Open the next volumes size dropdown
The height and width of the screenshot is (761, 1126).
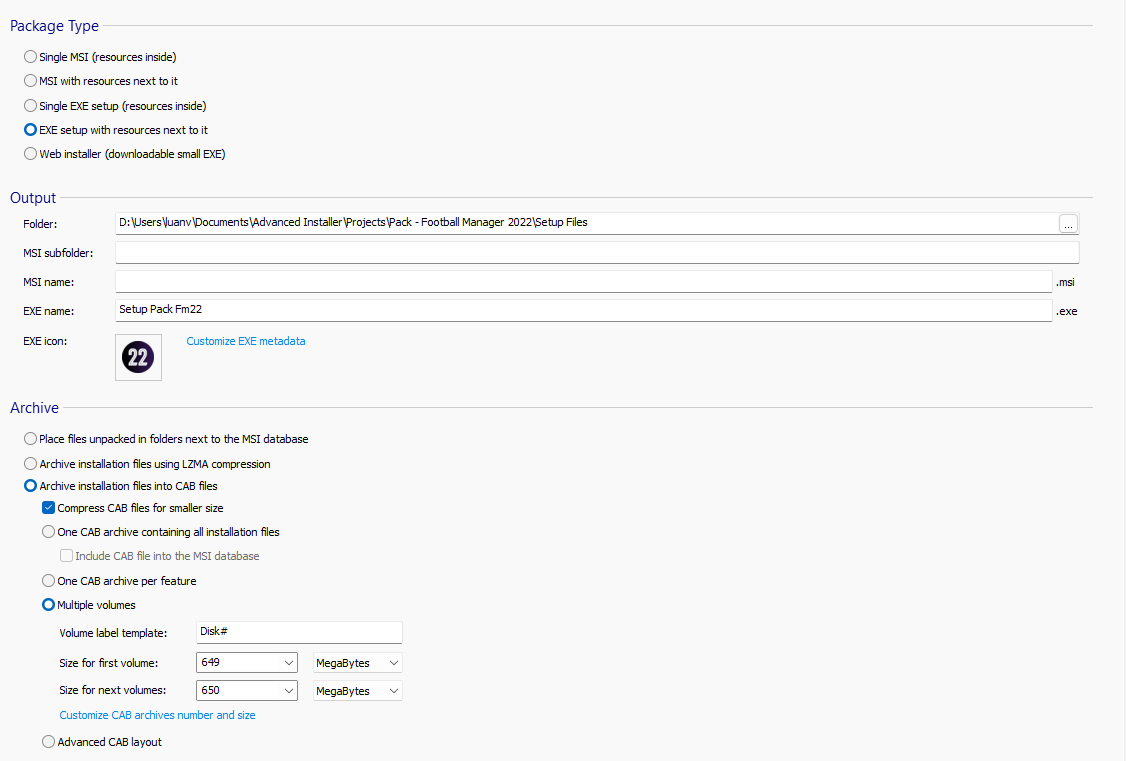(288, 691)
